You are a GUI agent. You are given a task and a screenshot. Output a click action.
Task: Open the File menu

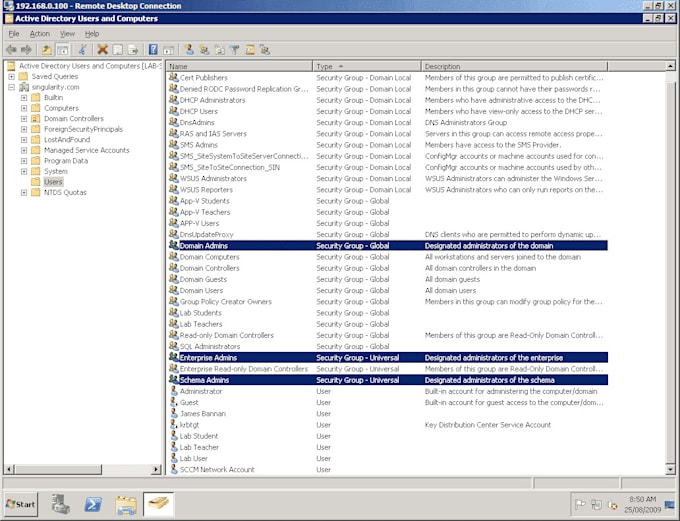click(x=14, y=34)
